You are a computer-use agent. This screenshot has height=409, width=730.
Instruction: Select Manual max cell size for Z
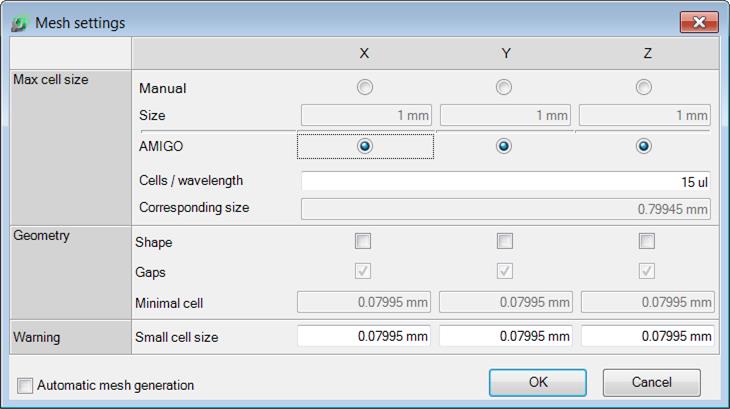[644, 87]
